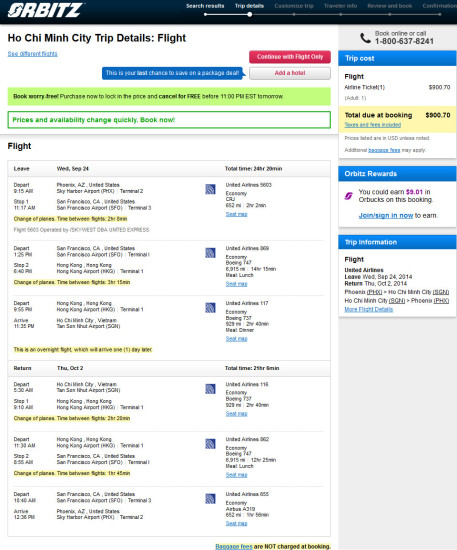View seat map for flight 862
The height and width of the screenshot is (550, 457).
tap(236, 475)
